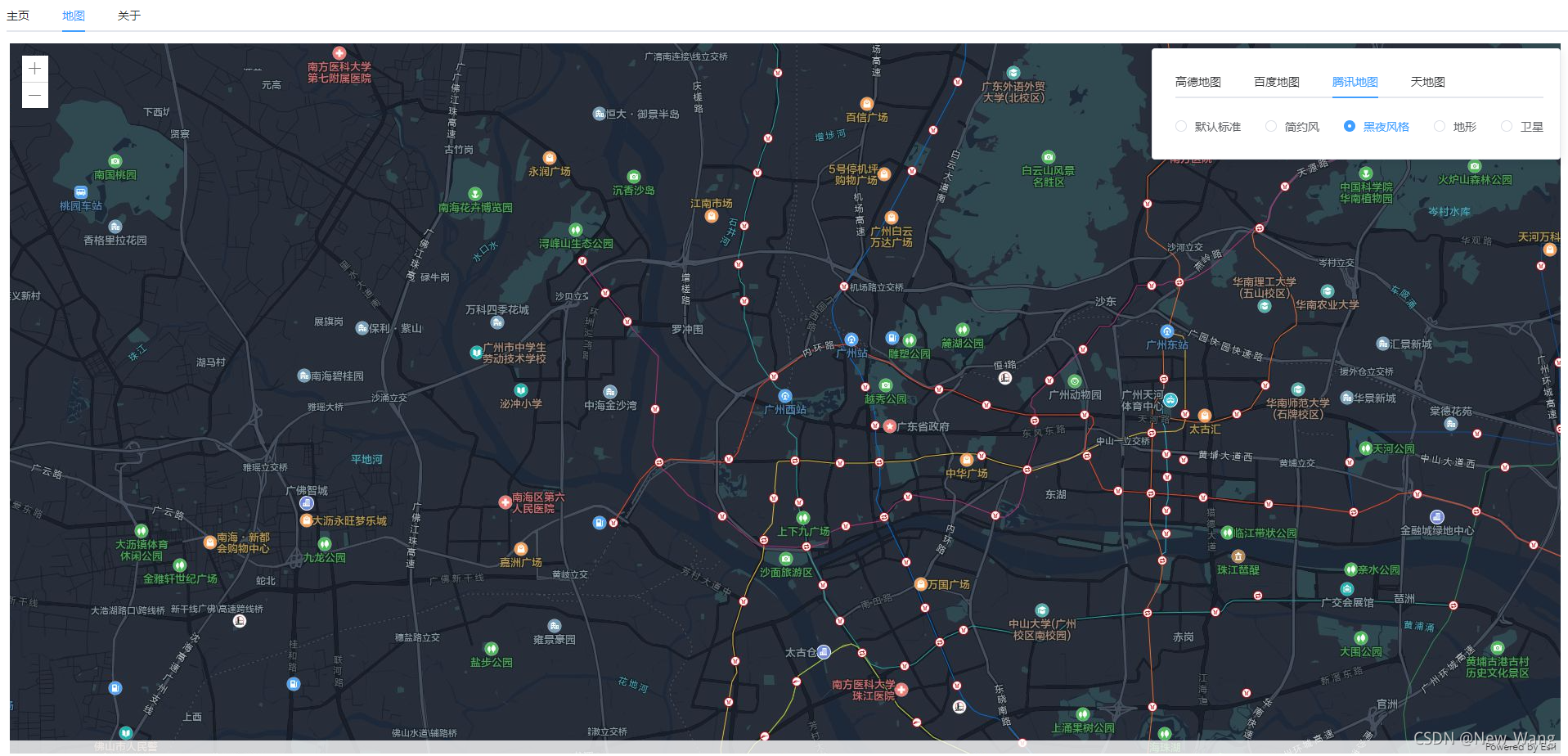Click the 中山大学 campus marker icon
This screenshot has width=1568, height=756.
click(x=1042, y=610)
